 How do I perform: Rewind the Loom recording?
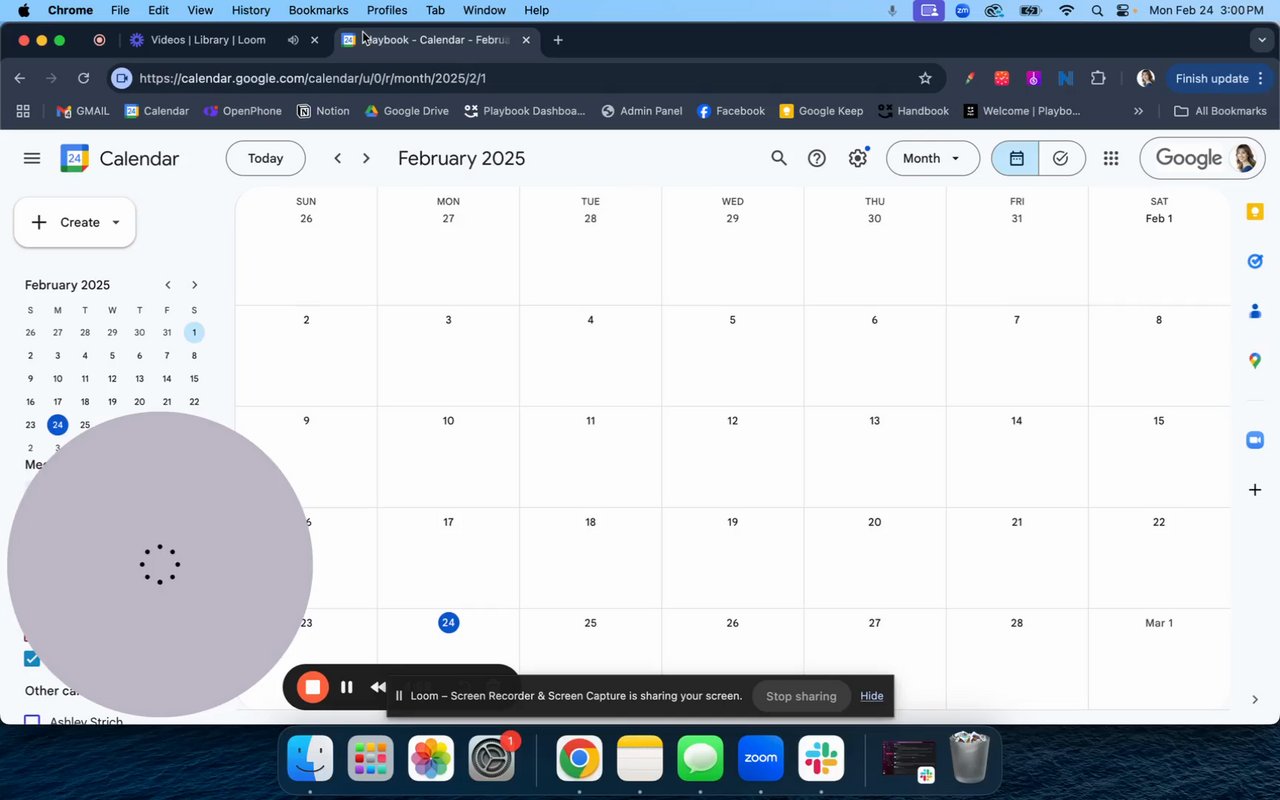(378, 687)
